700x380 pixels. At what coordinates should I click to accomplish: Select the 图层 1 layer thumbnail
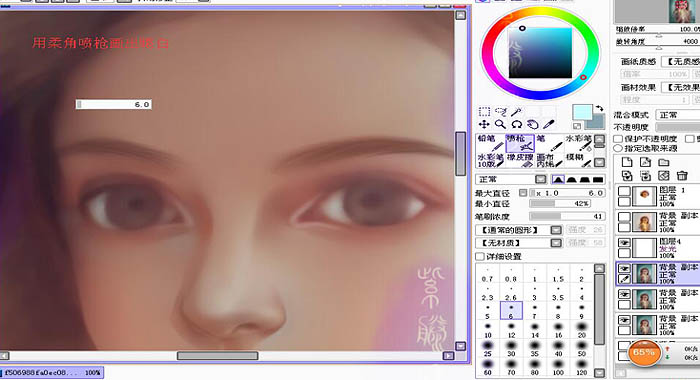[644, 196]
